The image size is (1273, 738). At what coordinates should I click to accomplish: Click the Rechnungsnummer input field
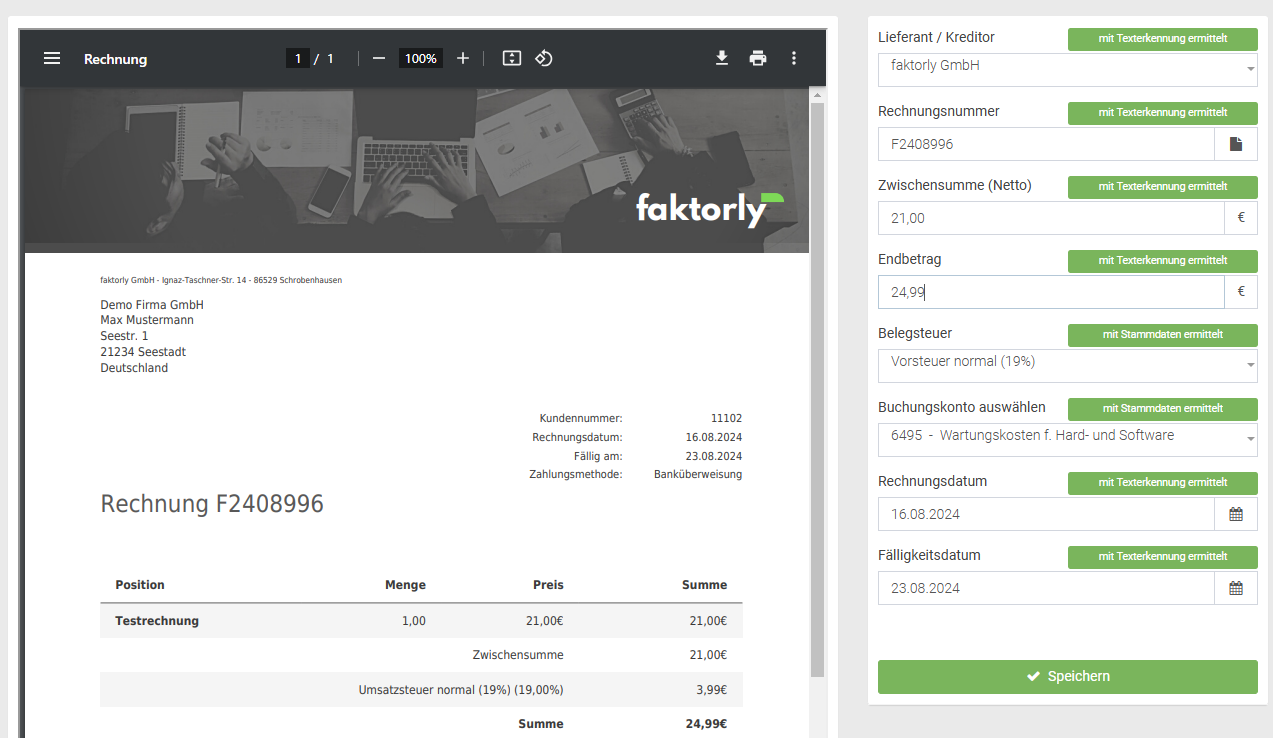pyautogui.click(x=1046, y=144)
